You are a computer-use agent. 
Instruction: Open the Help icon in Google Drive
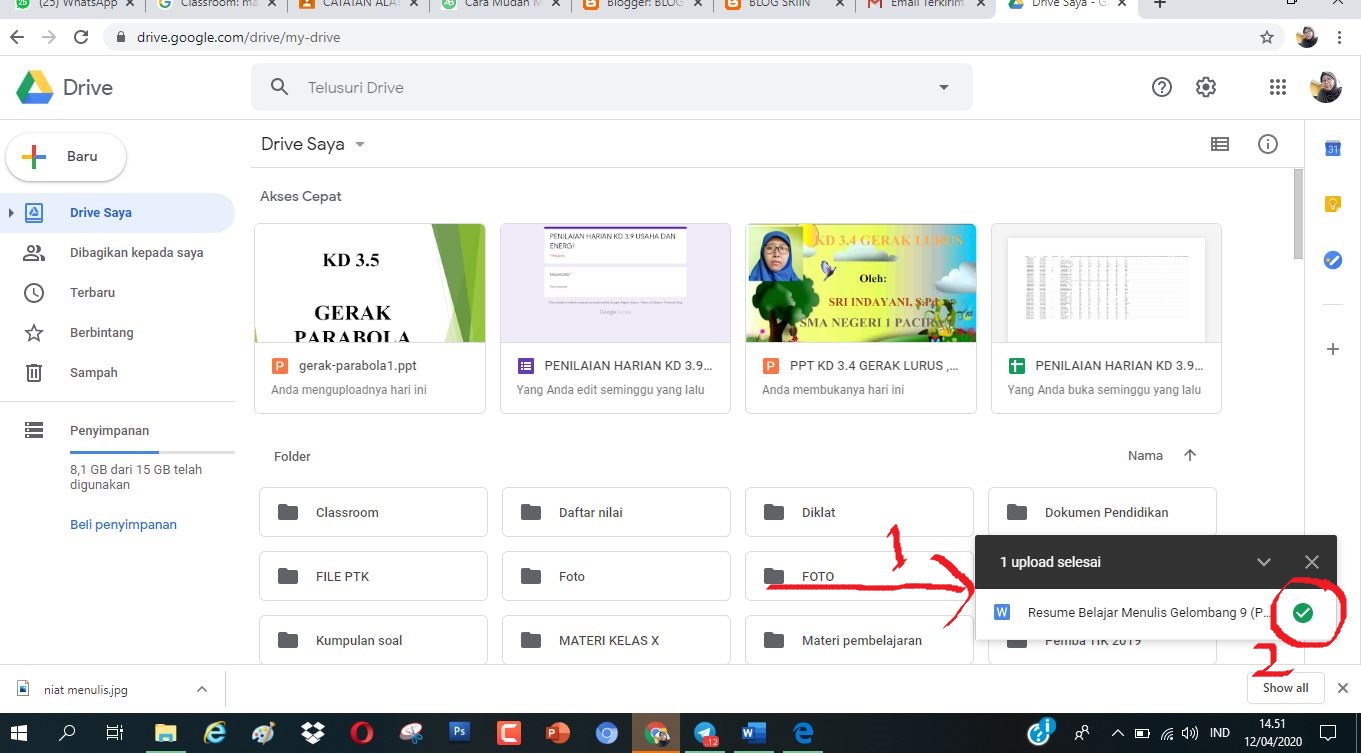pos(1161,87)
